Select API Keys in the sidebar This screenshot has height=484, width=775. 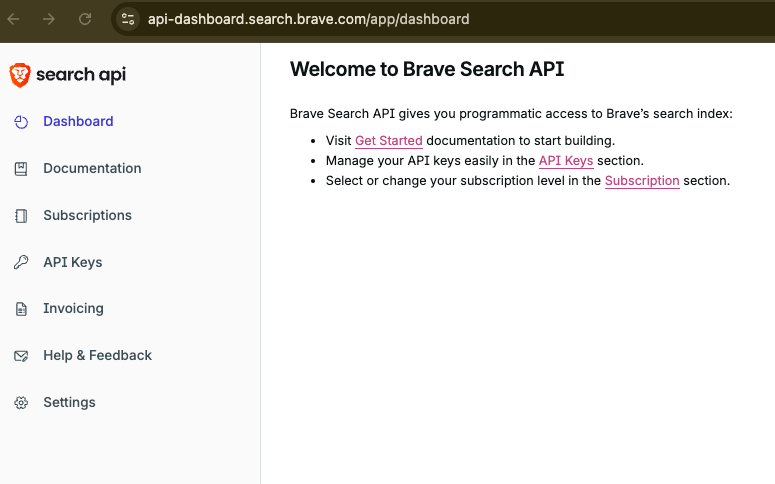coord(73,262)
